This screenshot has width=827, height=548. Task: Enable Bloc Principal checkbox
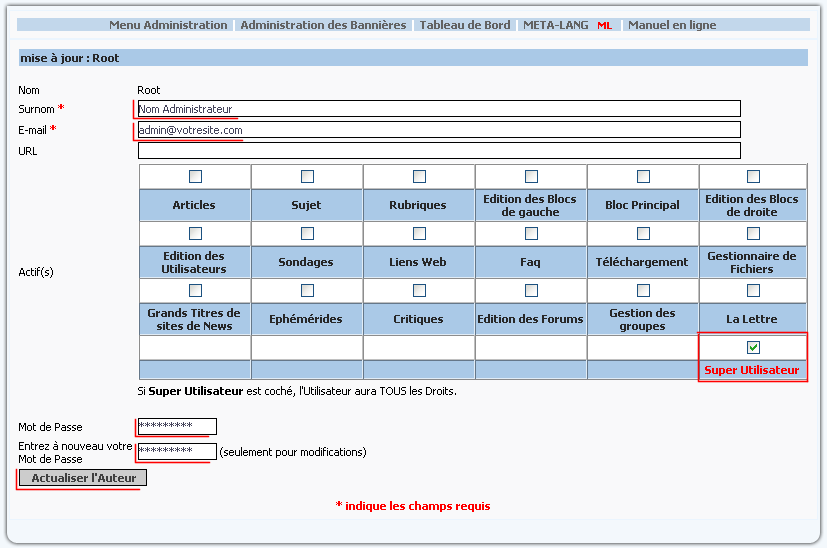[x=643, y=176]
